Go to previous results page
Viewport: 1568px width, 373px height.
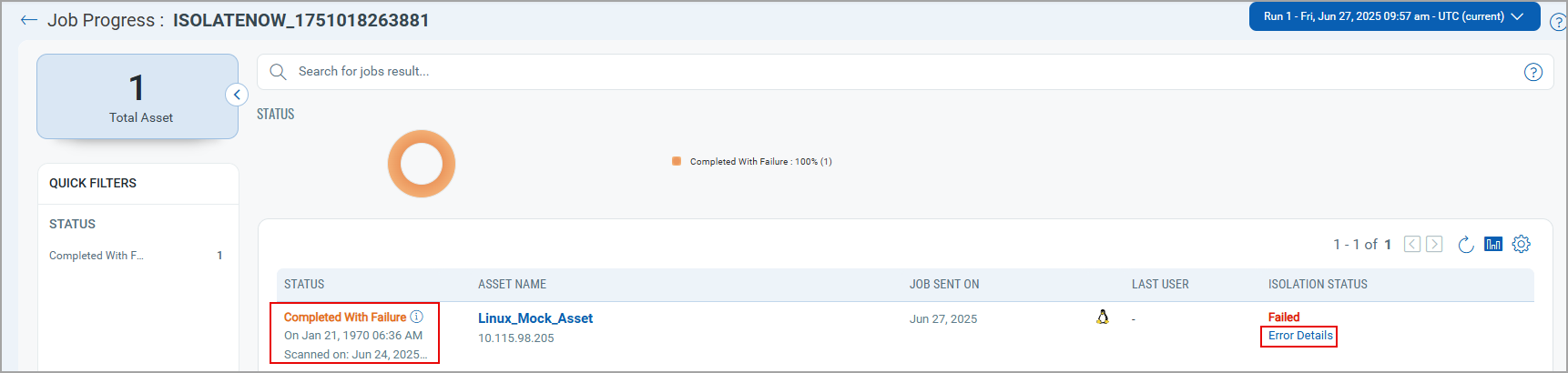pyautogui.click(x=1412, y=244)
